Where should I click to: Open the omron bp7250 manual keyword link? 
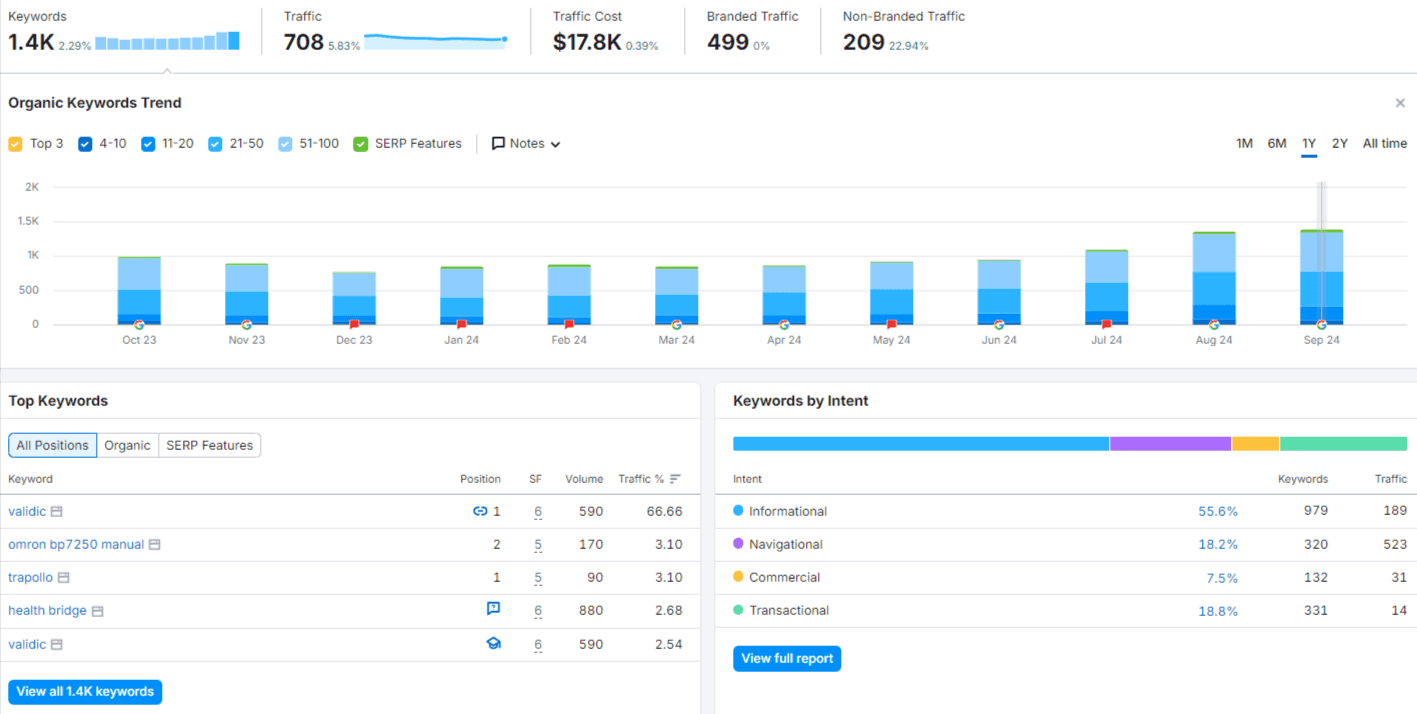click(x=76, y=545)
